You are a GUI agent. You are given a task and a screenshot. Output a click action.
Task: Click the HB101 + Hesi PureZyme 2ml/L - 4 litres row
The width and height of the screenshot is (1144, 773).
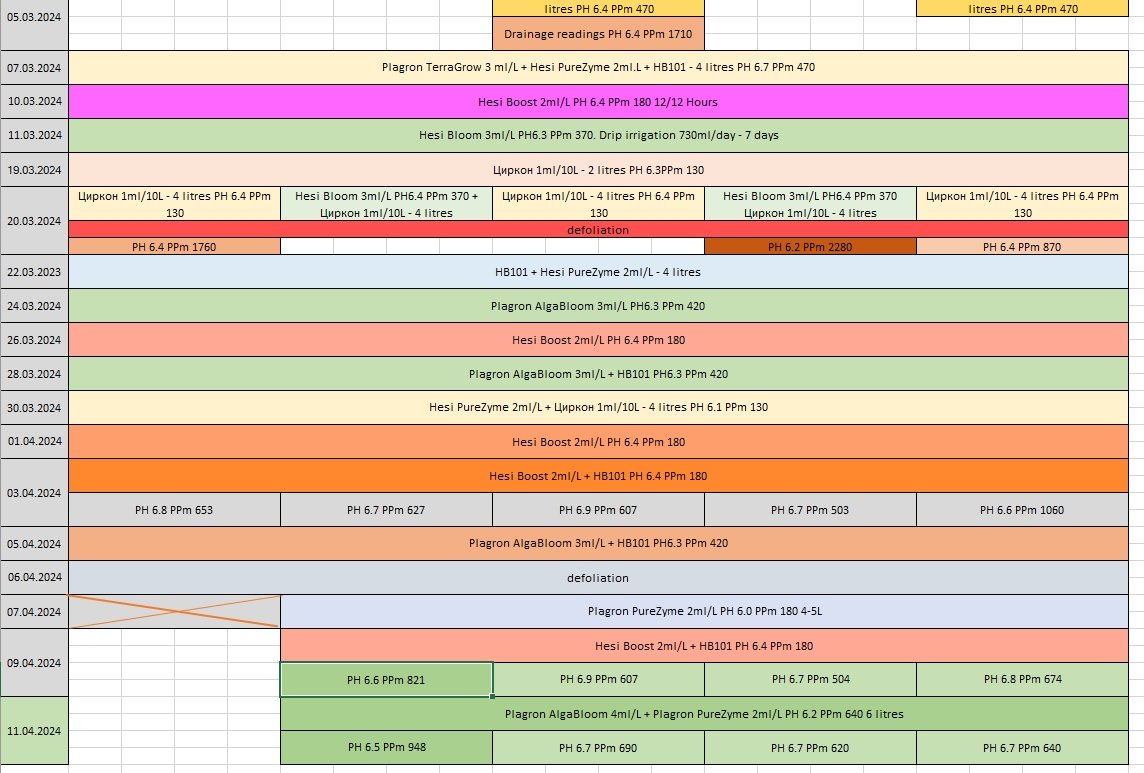[598, 272]
